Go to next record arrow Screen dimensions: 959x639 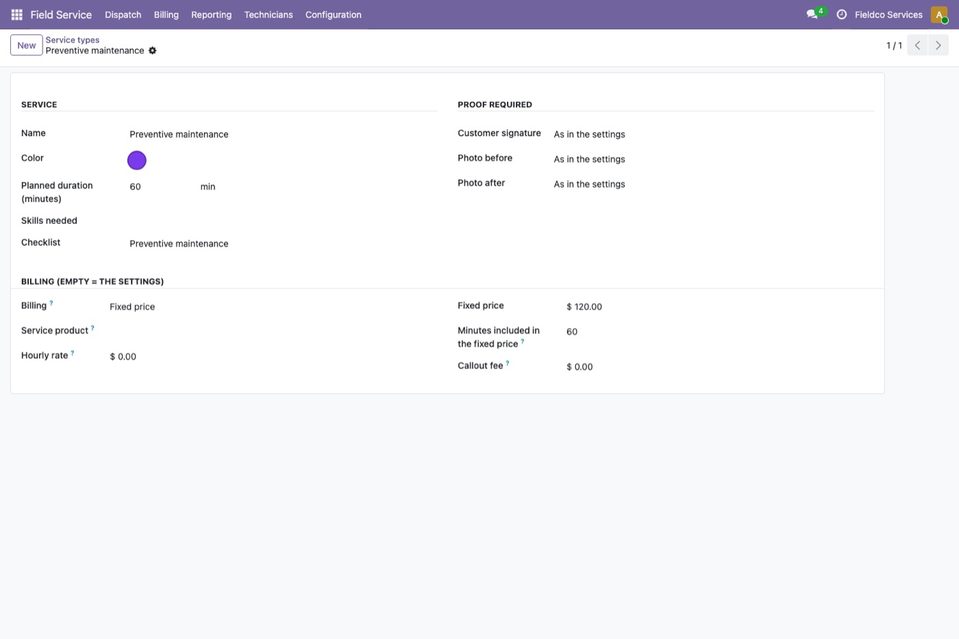[938, 45]
